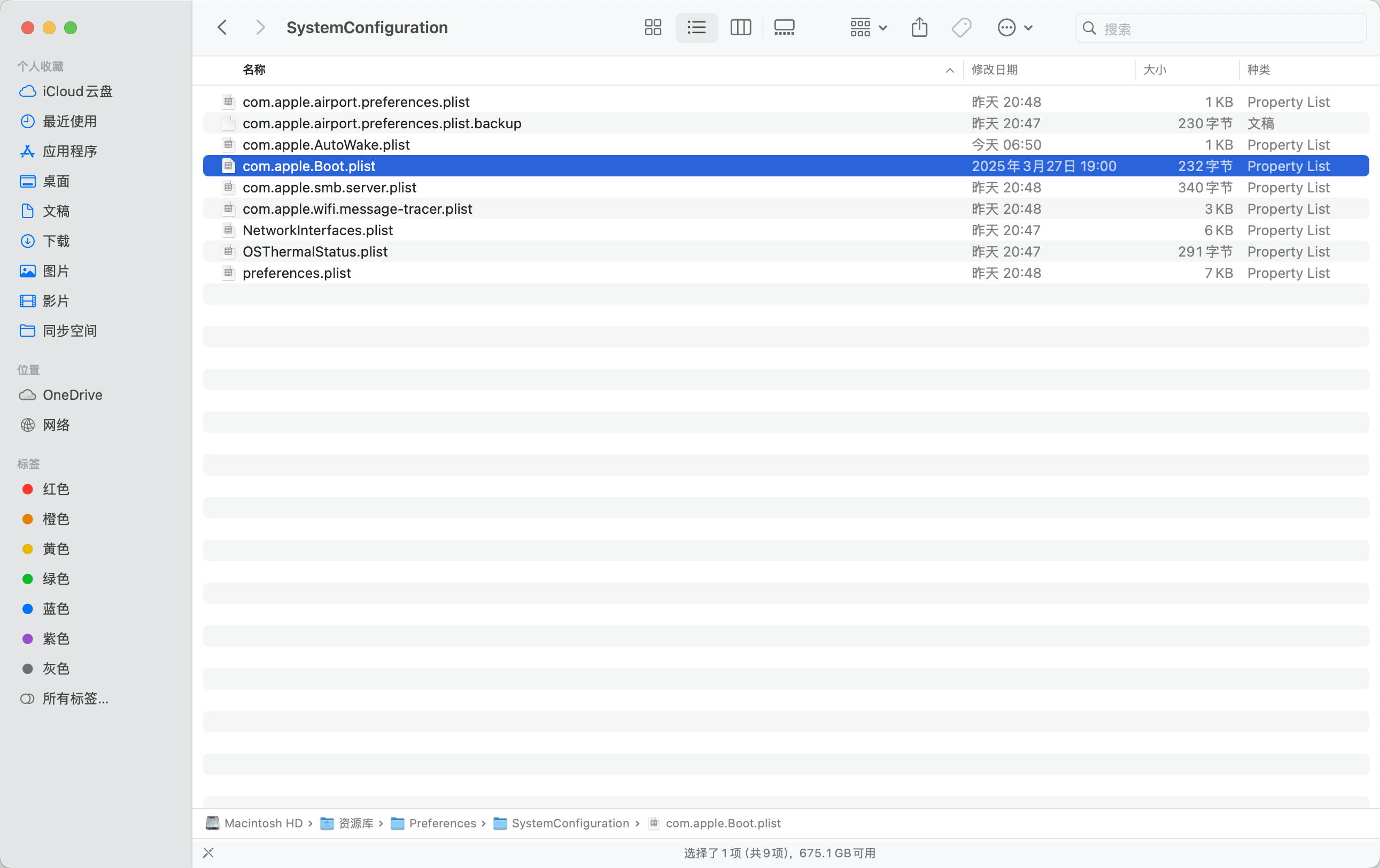1380x868 pixels.
Task: Toggle sort direction arrow in 名称 column
Action: click(x=950, y=70)
